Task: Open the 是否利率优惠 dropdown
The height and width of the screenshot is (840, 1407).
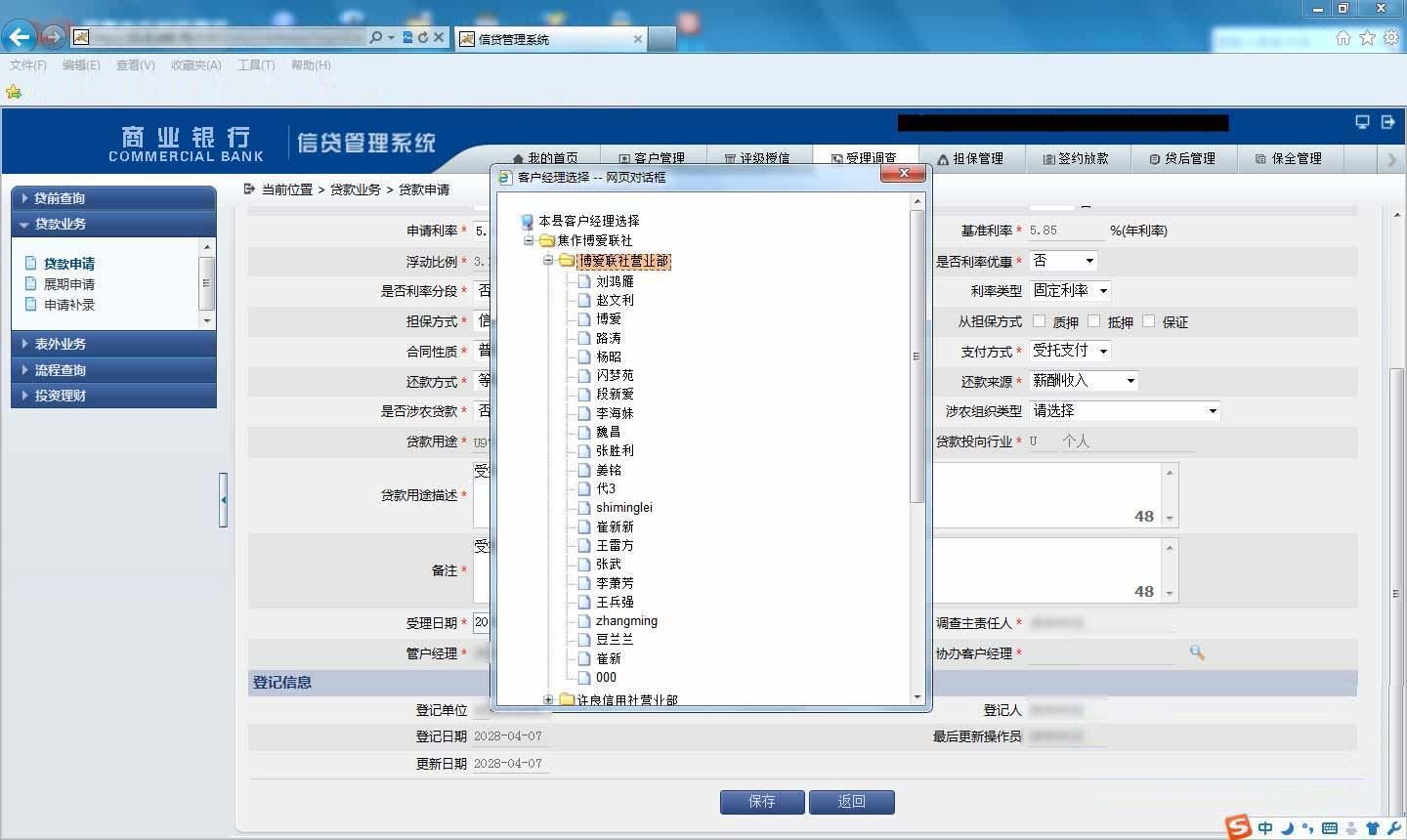Action: point(1064,261)
